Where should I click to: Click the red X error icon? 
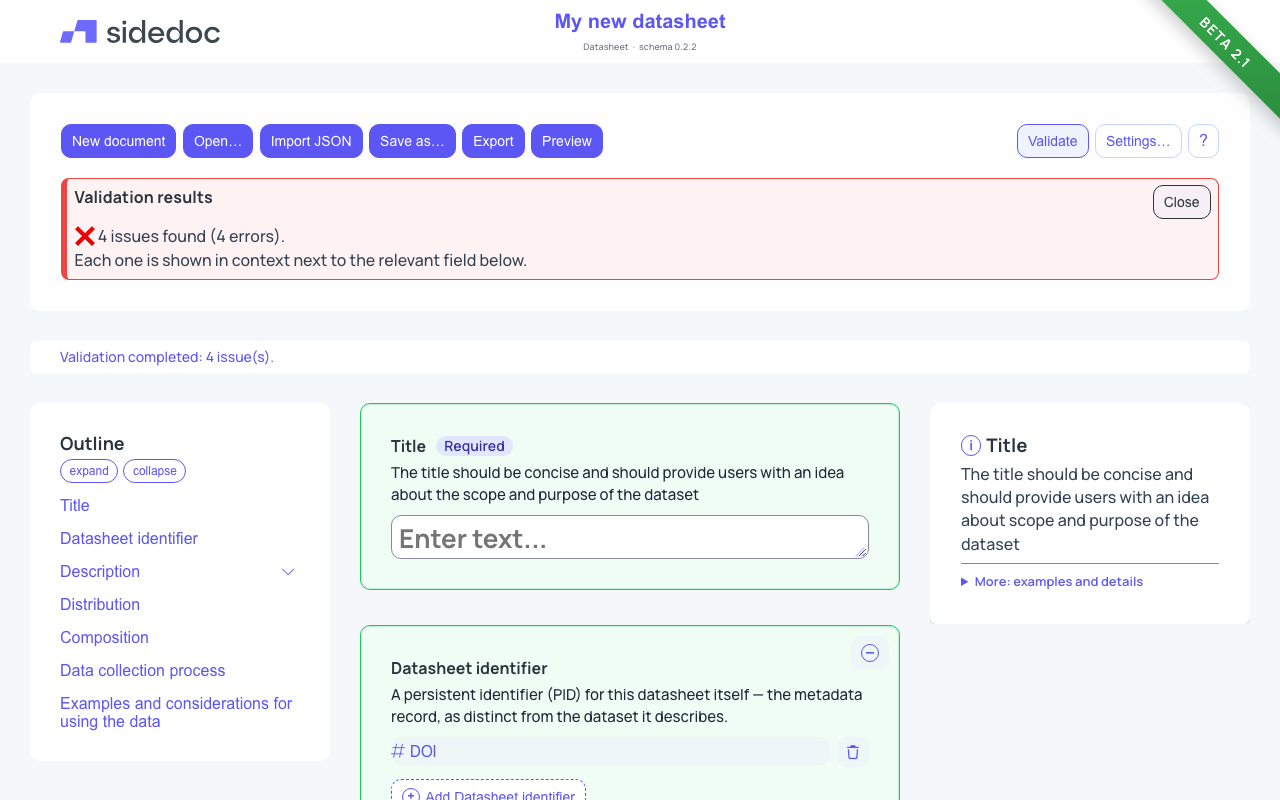point(85,236)
